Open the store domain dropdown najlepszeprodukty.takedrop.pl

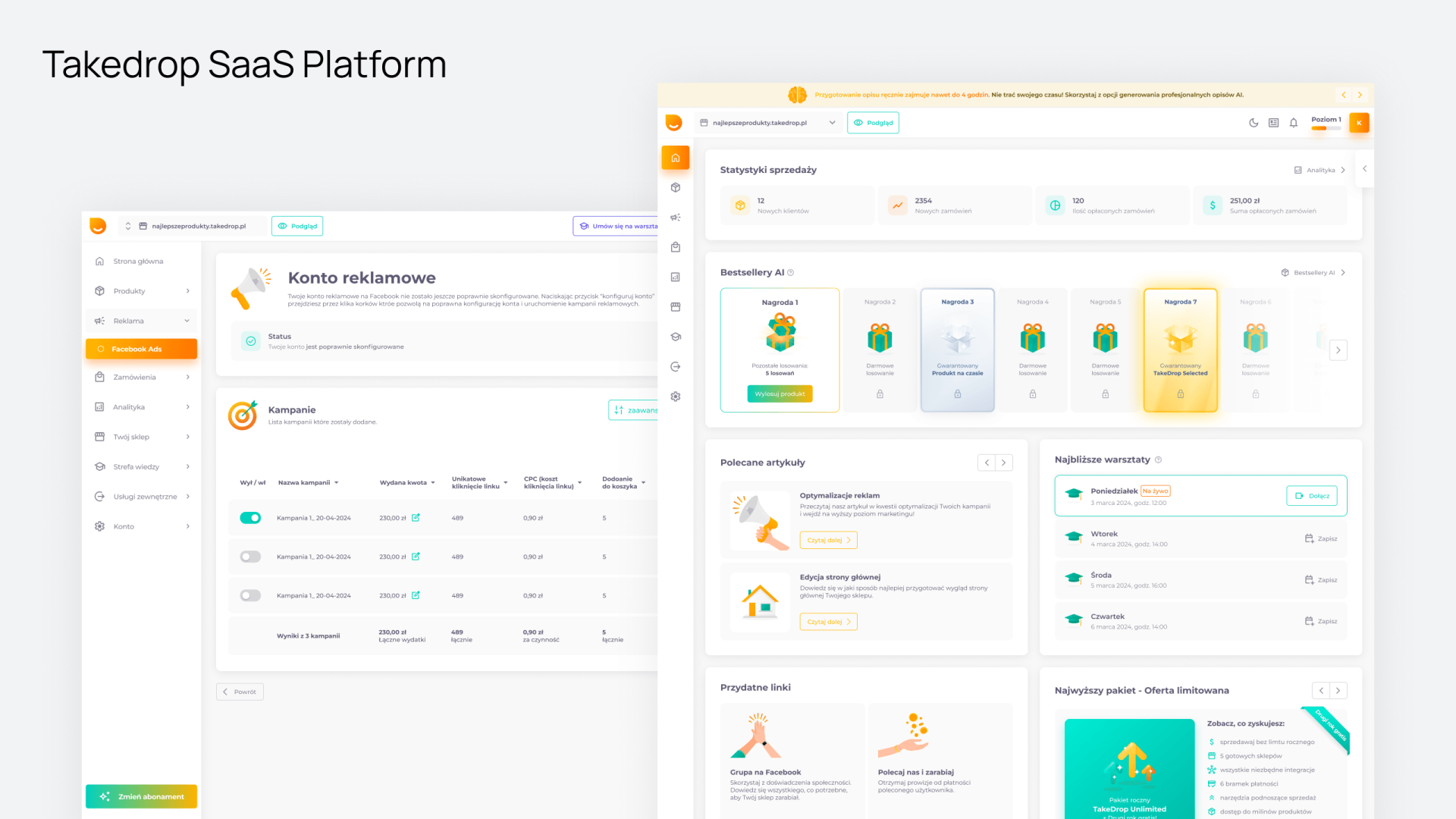(x=767, y=123)
